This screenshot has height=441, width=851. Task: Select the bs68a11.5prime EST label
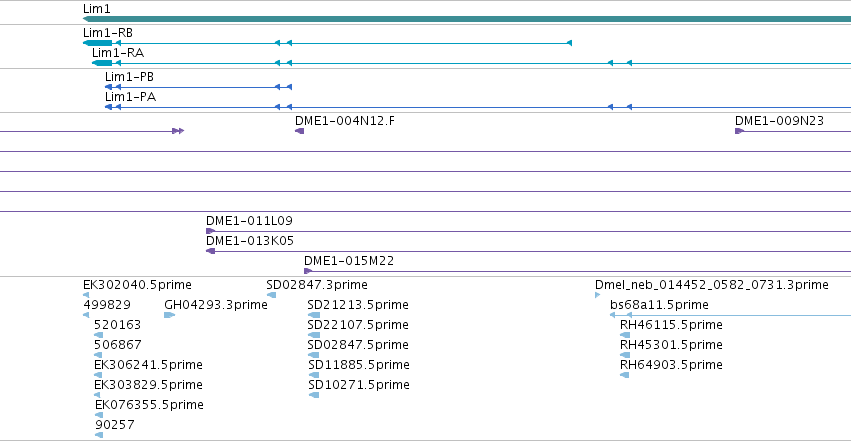click(659, 305)
